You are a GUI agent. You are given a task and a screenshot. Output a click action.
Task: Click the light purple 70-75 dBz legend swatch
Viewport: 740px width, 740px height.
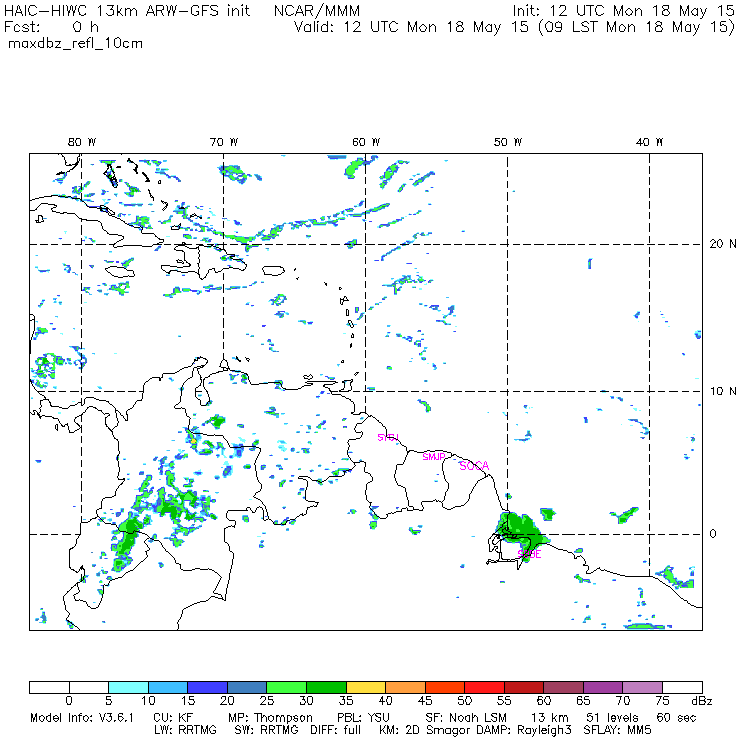coord(643,687)
